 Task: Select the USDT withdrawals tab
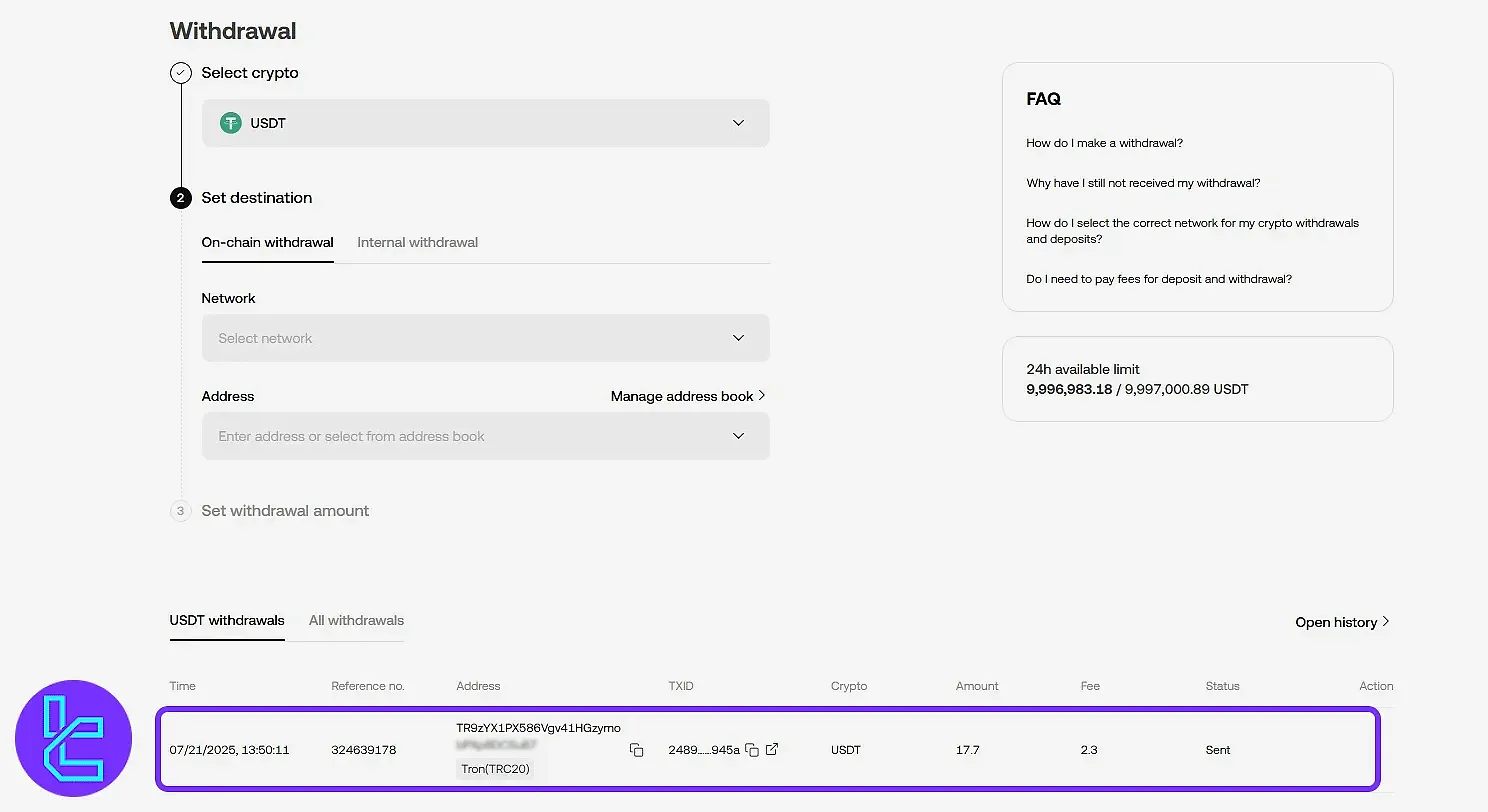pyautogui.click(x=227, y=620)
